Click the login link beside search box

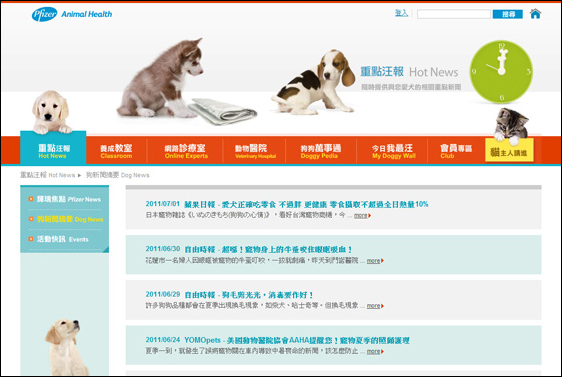[401, 13]
